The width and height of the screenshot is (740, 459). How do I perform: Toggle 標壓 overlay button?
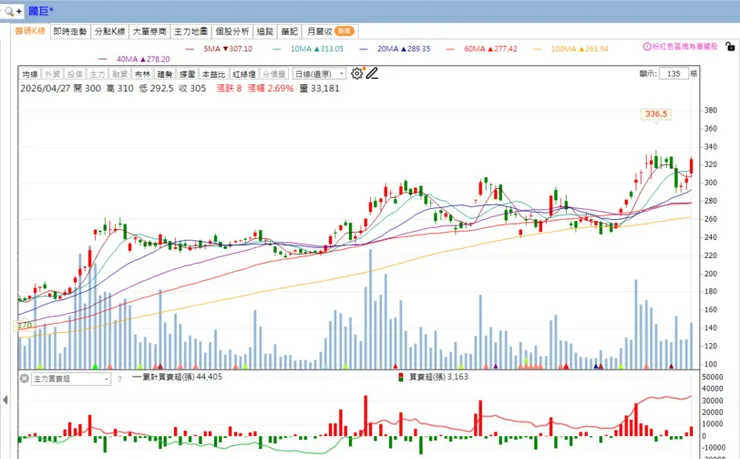(187, 74)
